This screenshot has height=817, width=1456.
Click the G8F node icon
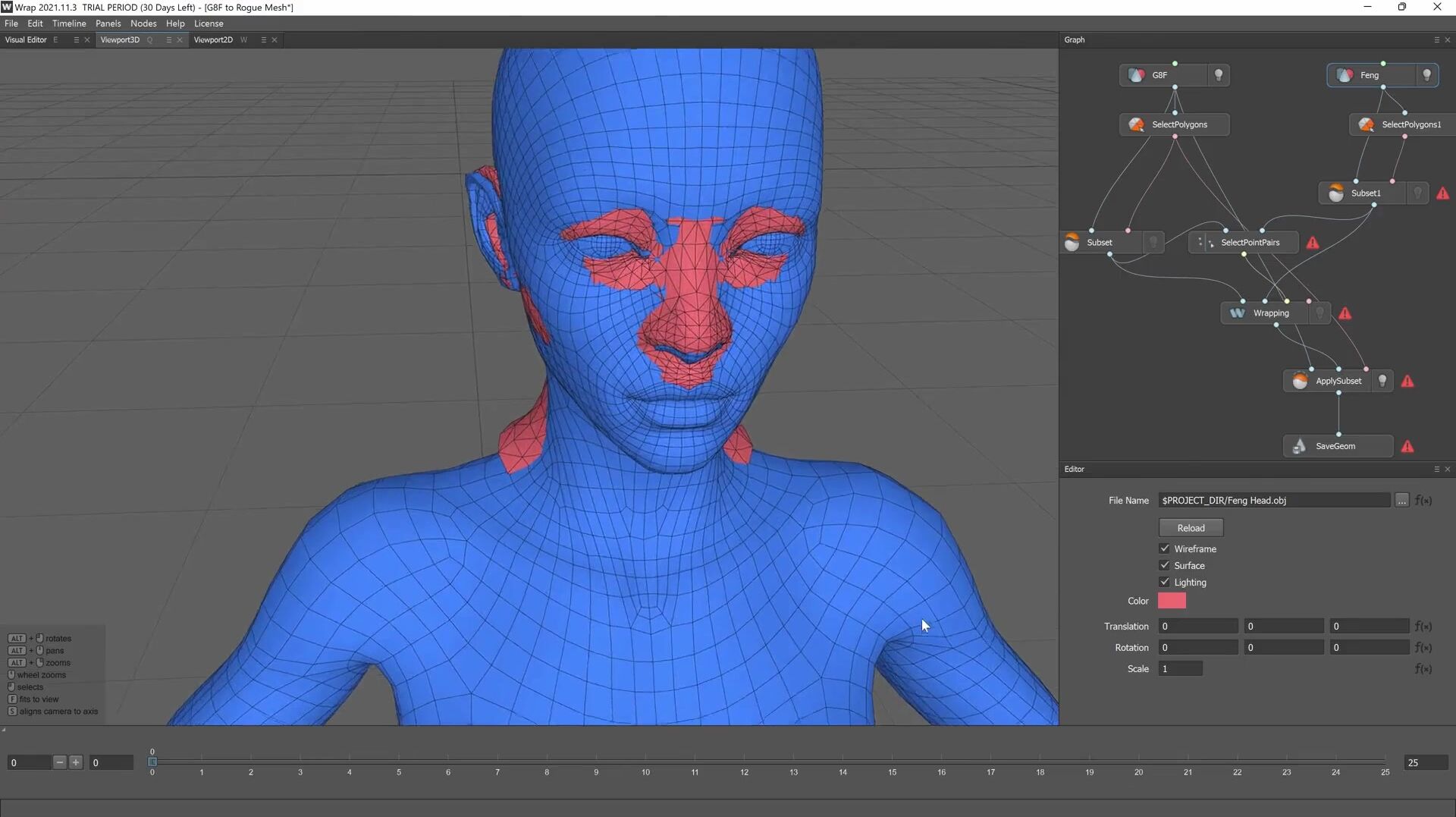coord(1136,75)
